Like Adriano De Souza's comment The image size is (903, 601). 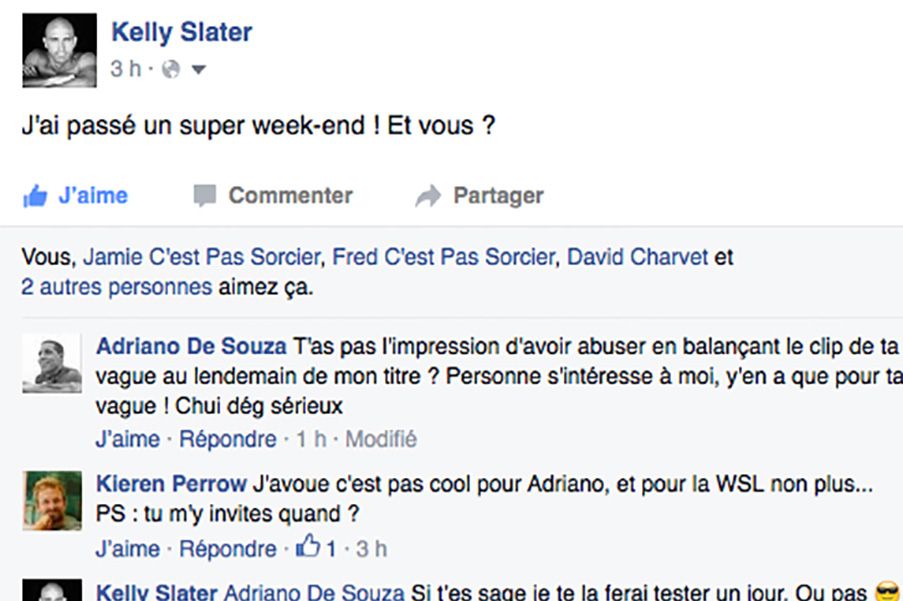(x=127, y=439)
